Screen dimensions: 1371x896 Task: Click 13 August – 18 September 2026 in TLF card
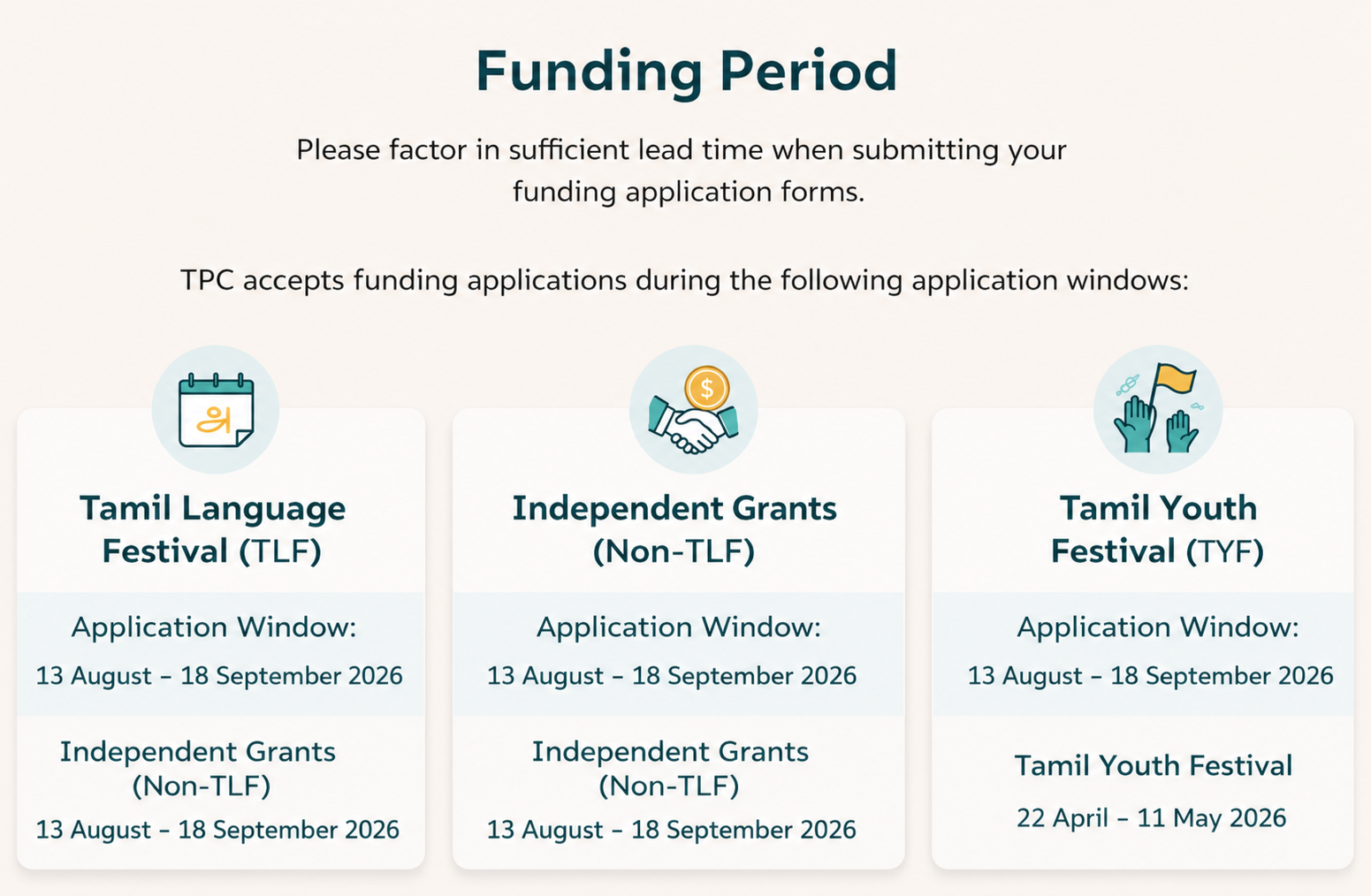tap(219, 676)
